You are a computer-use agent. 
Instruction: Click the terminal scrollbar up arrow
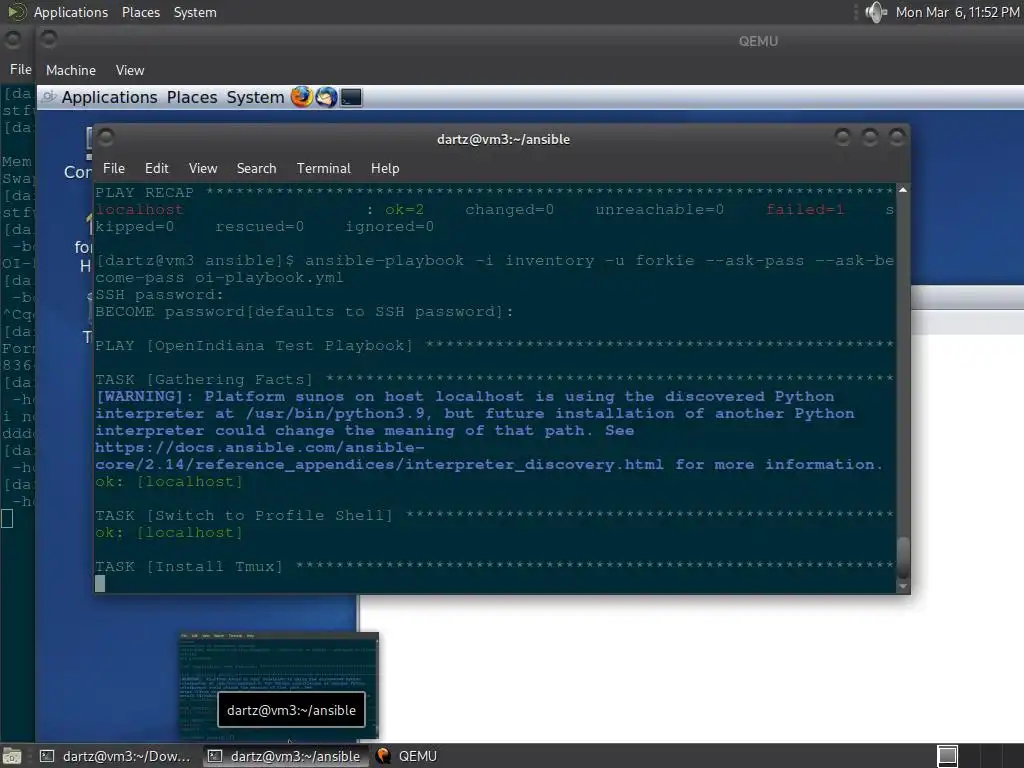[x=903, y=190]
